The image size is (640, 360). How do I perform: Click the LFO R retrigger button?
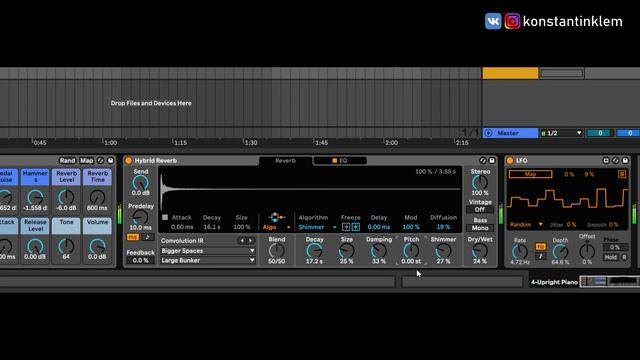[624, 257]
